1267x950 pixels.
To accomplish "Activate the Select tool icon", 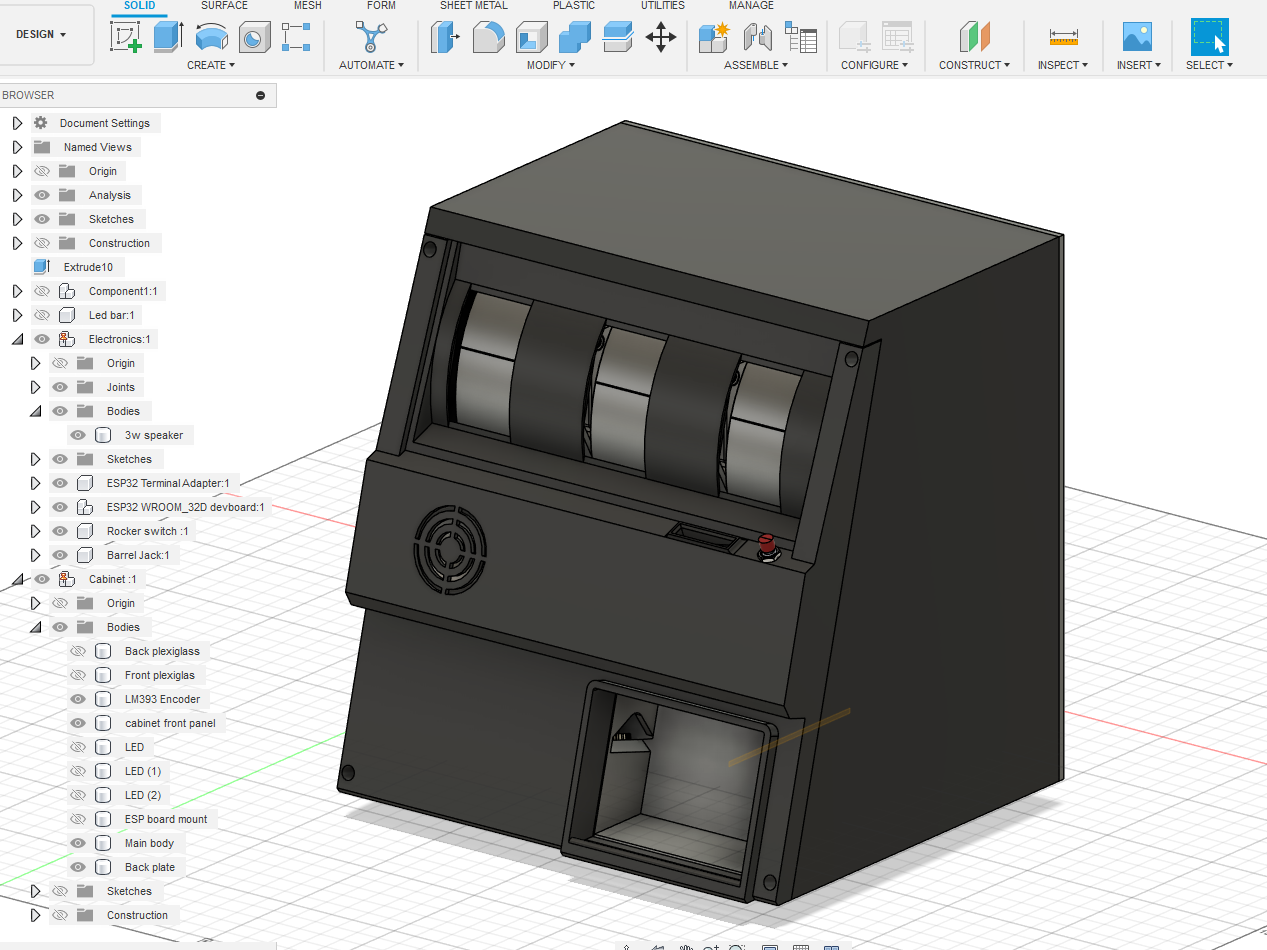I will (1209, 38).
